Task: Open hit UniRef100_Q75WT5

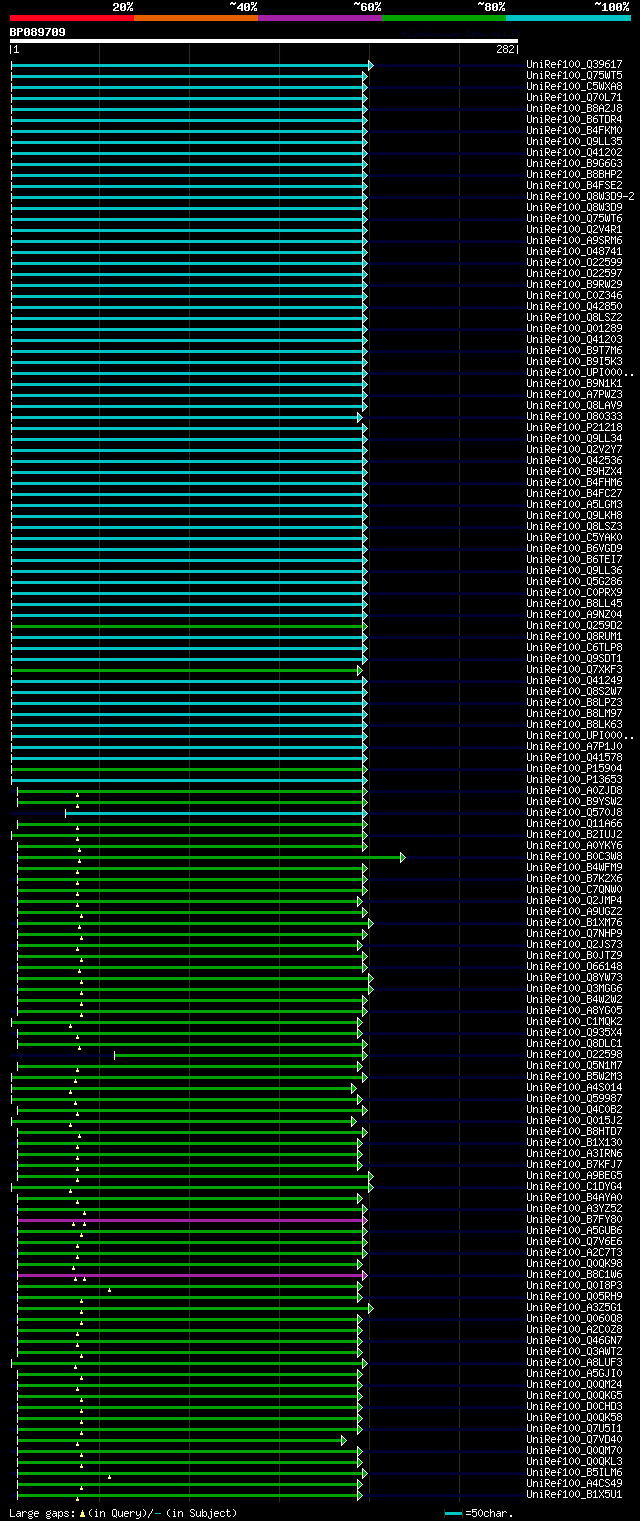Action: click(574, 76)
